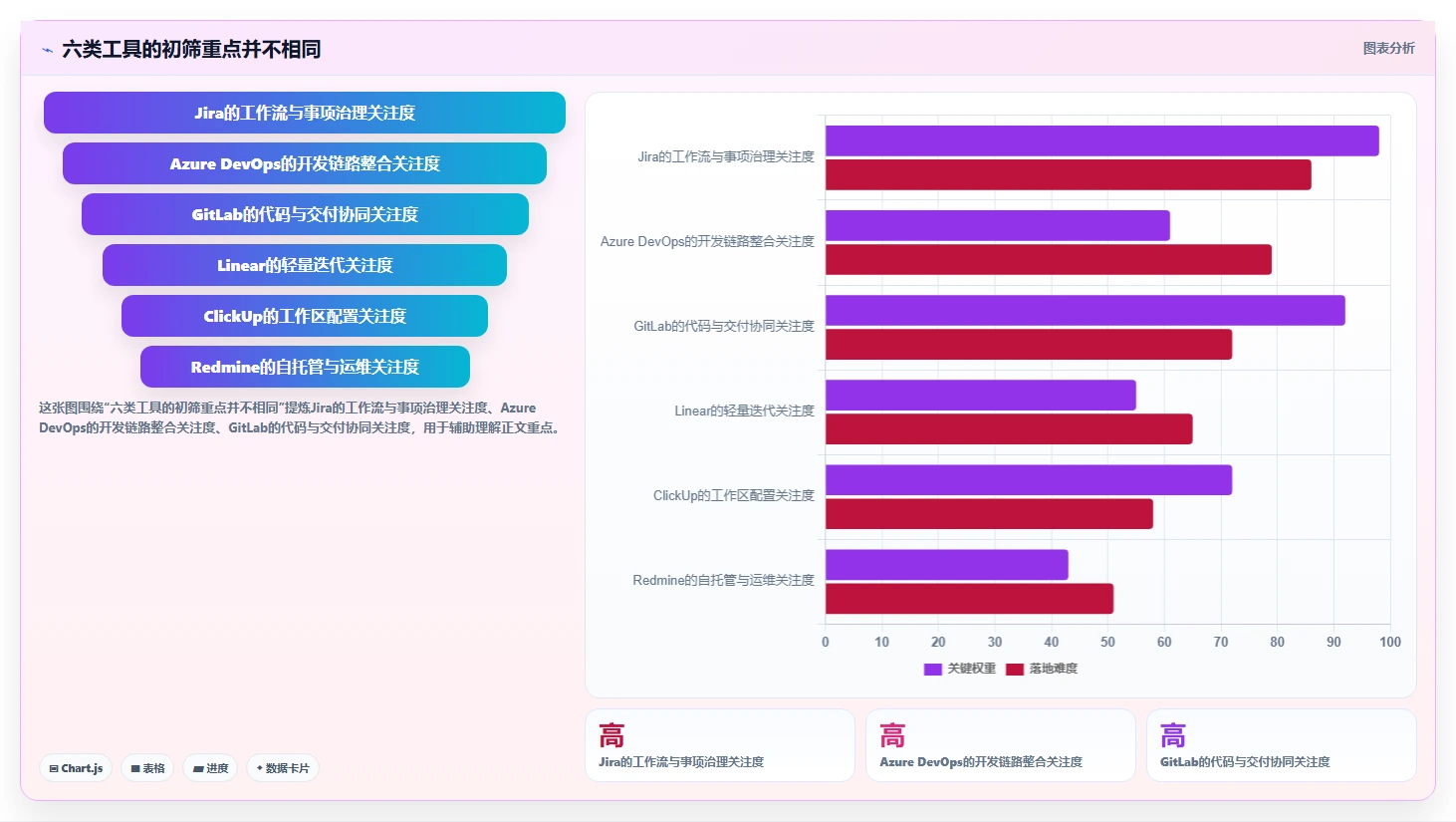1456x822 pixels.
Task: Click the purple bar for Redmine
Action: click(946, 564)
